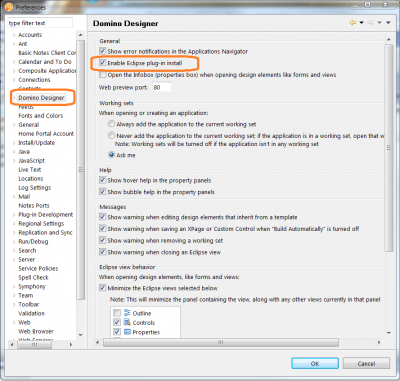Select Always add application to working set
The width and height of the screenshot is (400, 381).
111,124
